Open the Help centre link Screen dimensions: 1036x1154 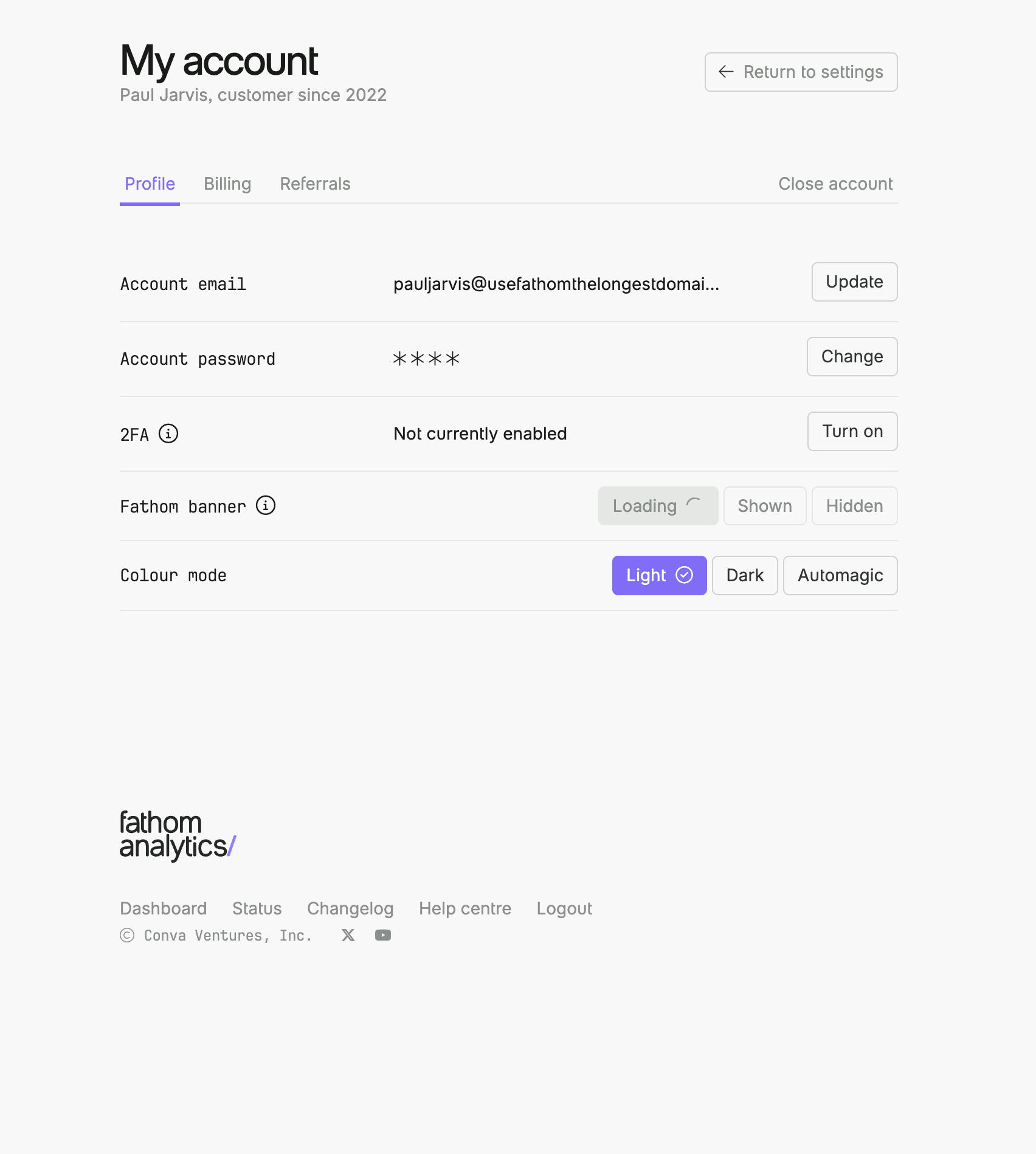[x=464, y=908]
